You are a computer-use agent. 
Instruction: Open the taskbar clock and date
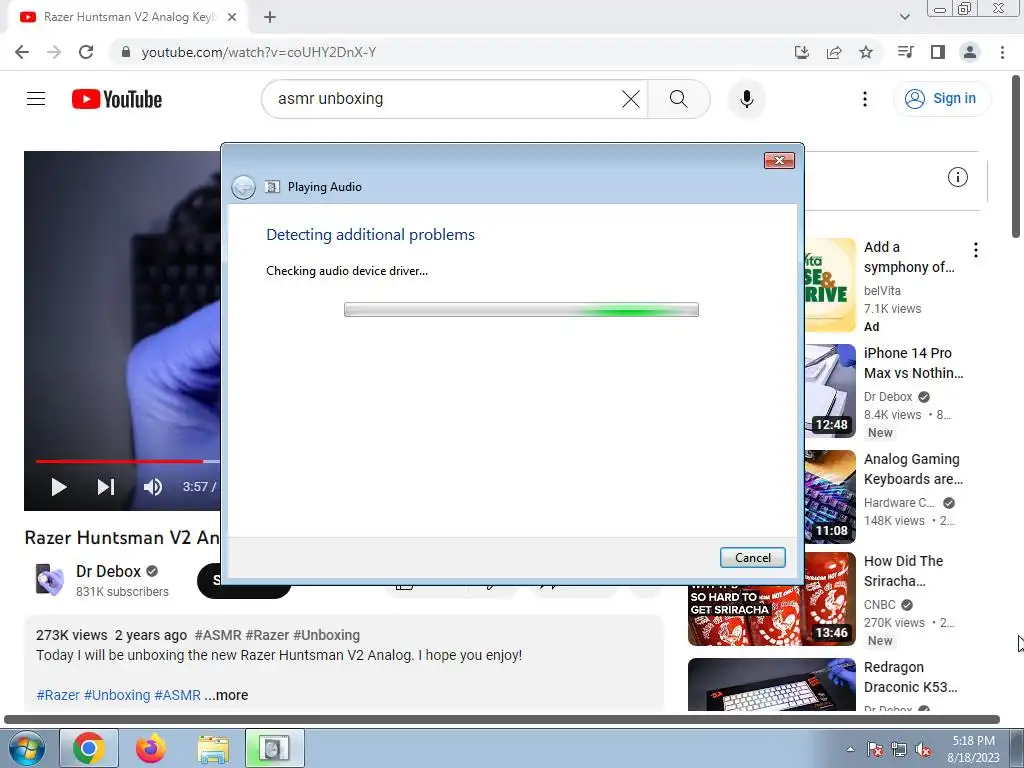pos(973,749)
